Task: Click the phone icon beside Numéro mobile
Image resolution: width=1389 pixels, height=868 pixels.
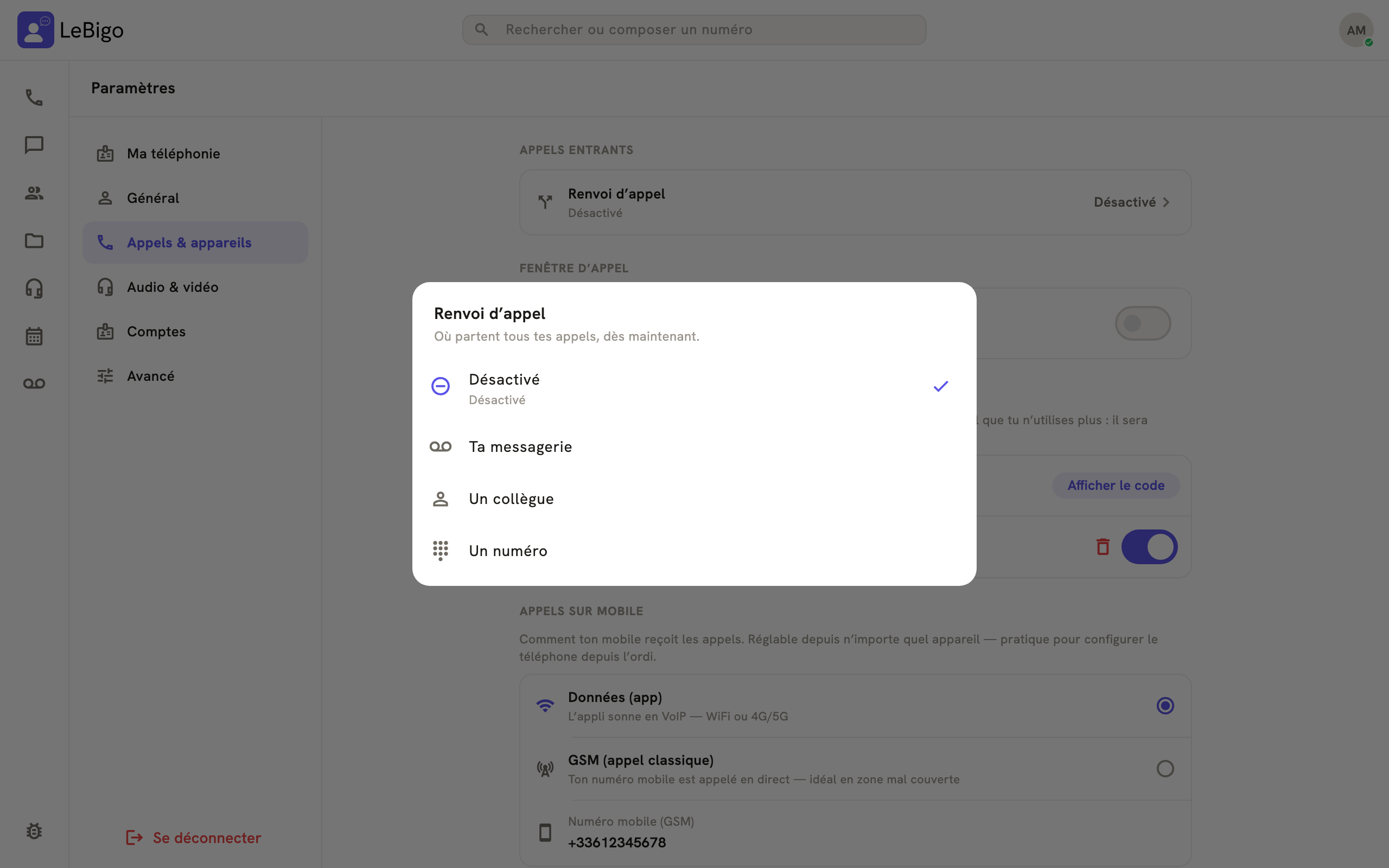Action: 545,832
